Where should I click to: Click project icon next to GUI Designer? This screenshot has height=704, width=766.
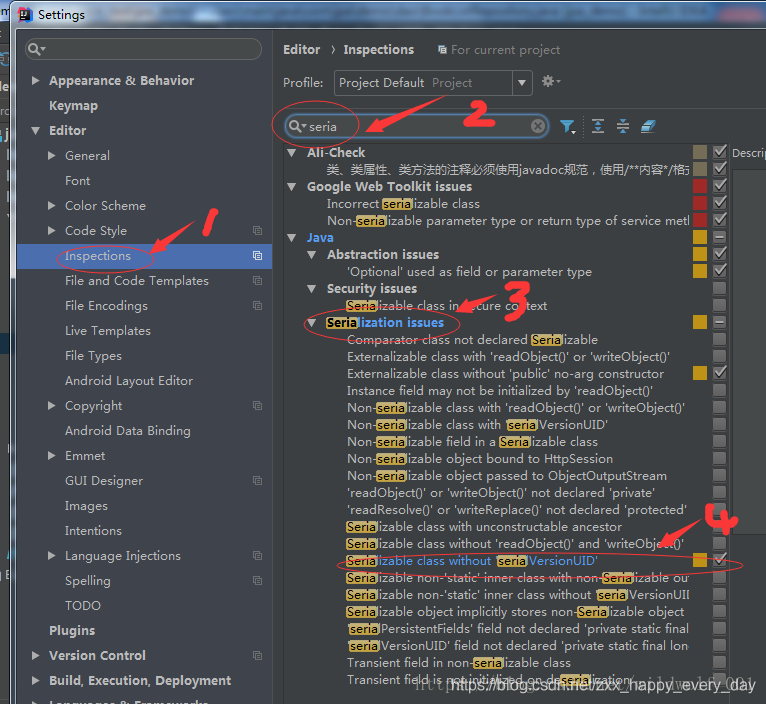[x=257, y=481]
